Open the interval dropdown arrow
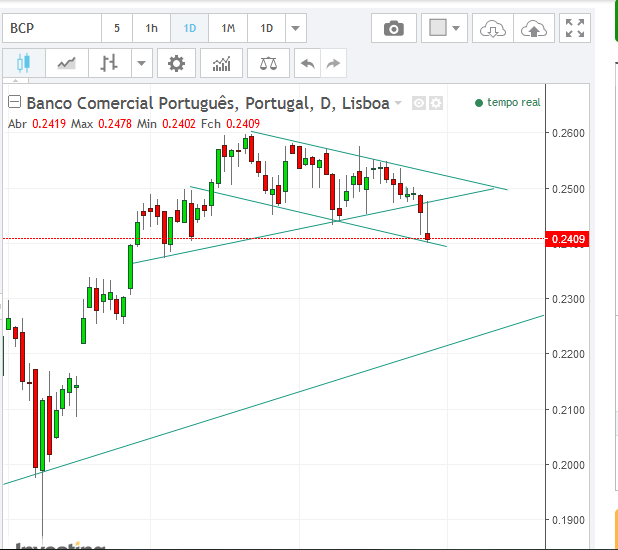 click(x=296, y=28)
